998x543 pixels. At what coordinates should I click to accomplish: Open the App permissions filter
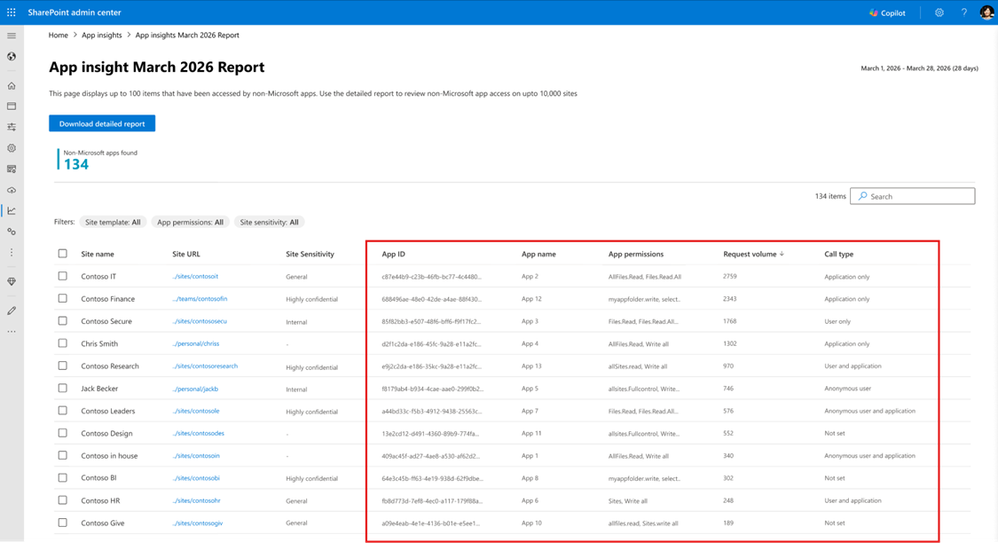click(190, 222)
